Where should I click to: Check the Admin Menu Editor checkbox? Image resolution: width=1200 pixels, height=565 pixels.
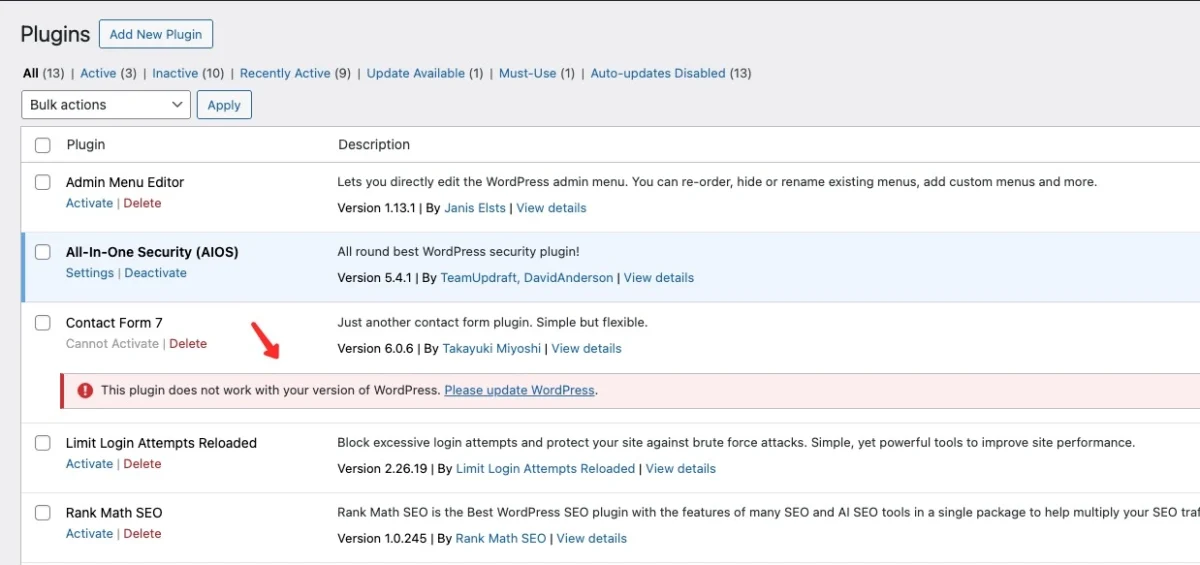click(x=43, y=182)
